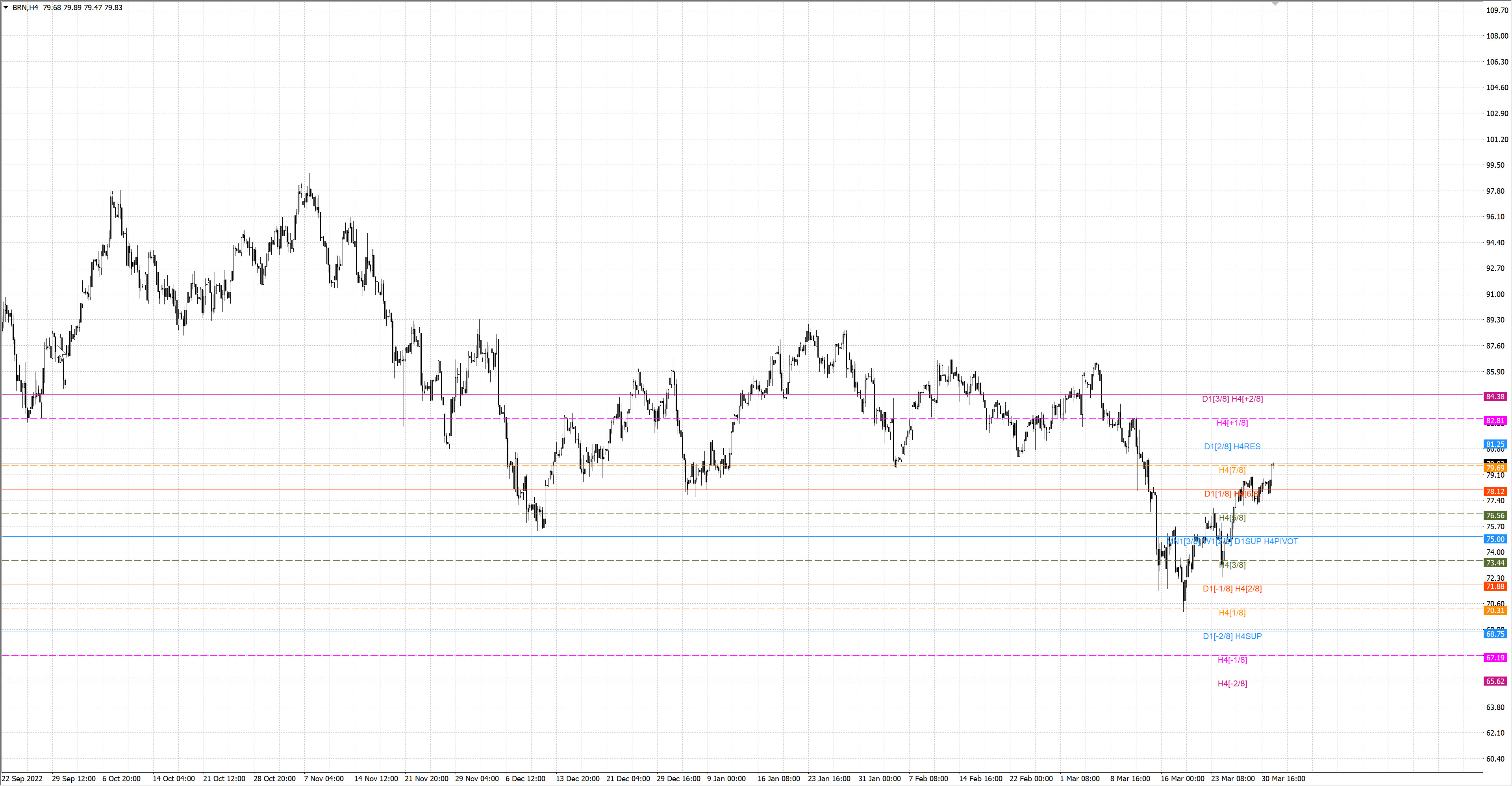1512x786 pixels.
Task: Click the 7 Nov 04:00 time axis label
Action: click(324, 779)
